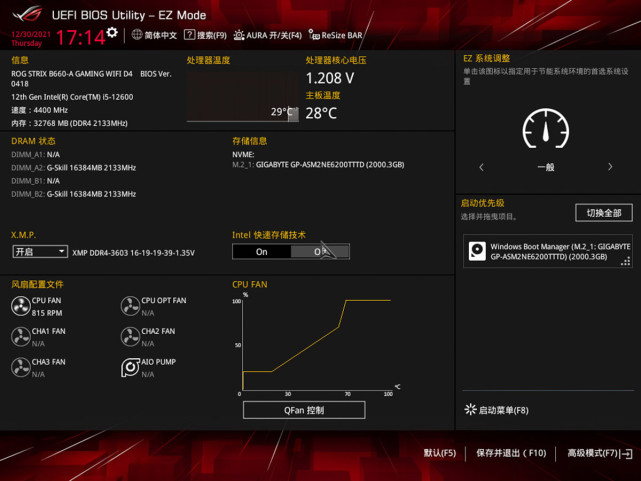Click 默认(F5) defaults button

pos(439,453)
